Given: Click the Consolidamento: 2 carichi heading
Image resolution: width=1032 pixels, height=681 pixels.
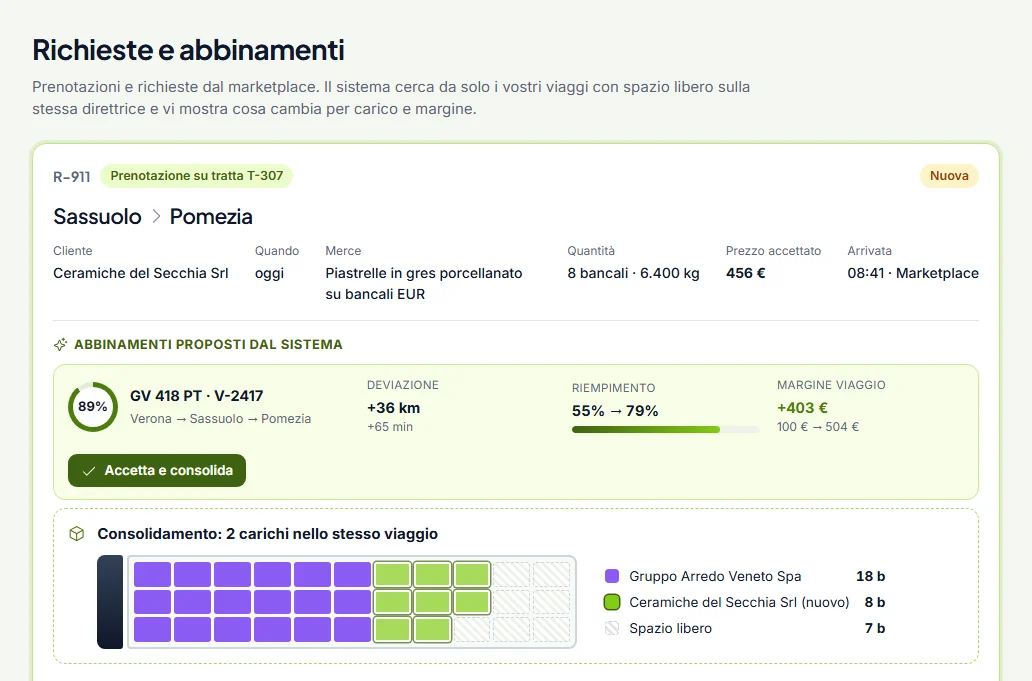Looking at the screenshot, I should (x=267, y=534).
